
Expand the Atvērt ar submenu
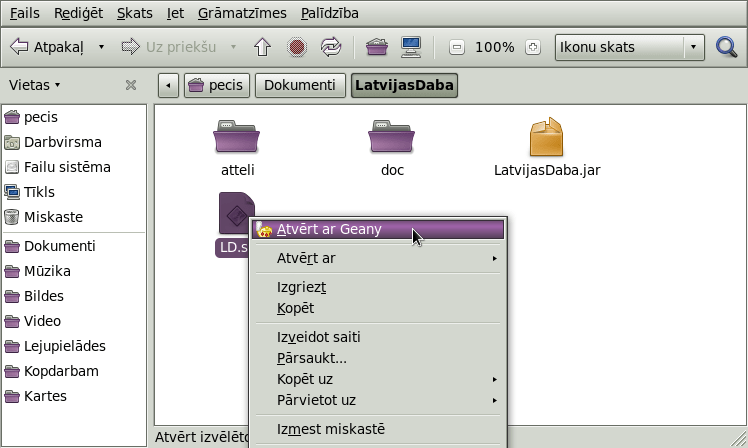point(378,258)
